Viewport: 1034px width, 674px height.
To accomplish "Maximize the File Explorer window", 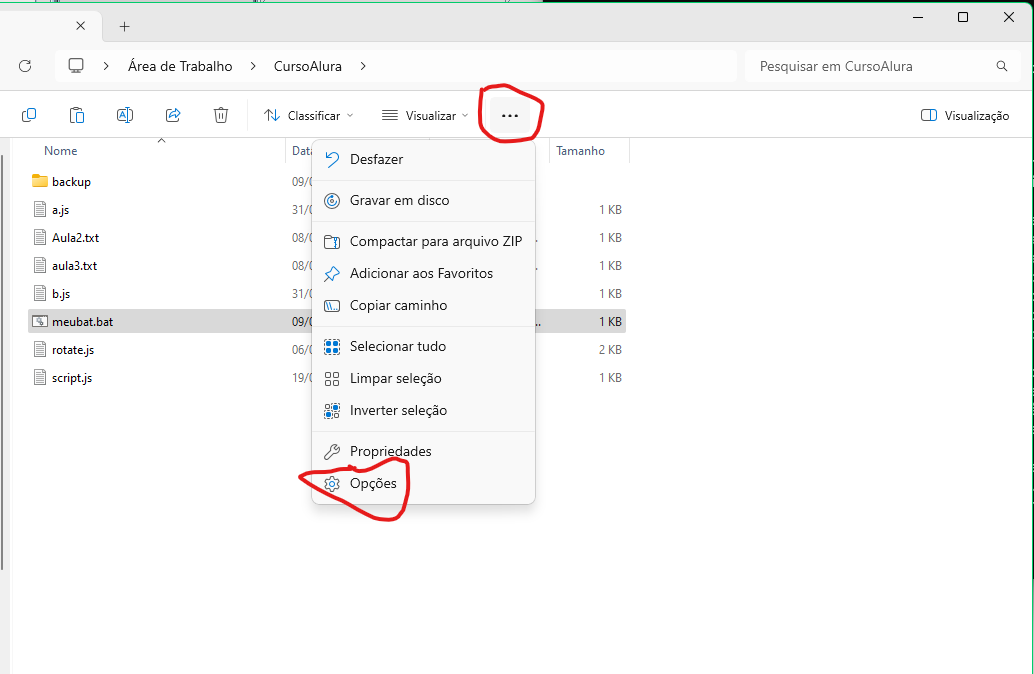I will 963,17.
